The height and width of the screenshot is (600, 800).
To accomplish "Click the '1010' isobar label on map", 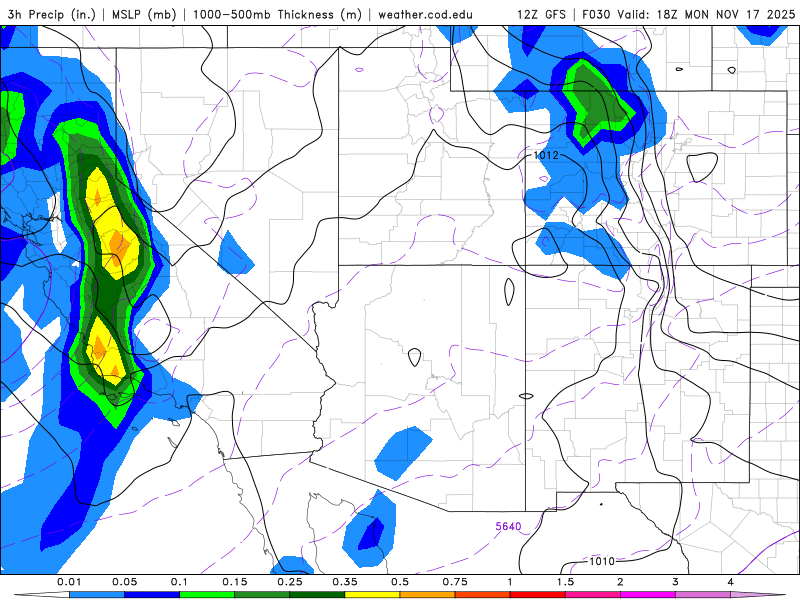I will click(x=602, y=561).
